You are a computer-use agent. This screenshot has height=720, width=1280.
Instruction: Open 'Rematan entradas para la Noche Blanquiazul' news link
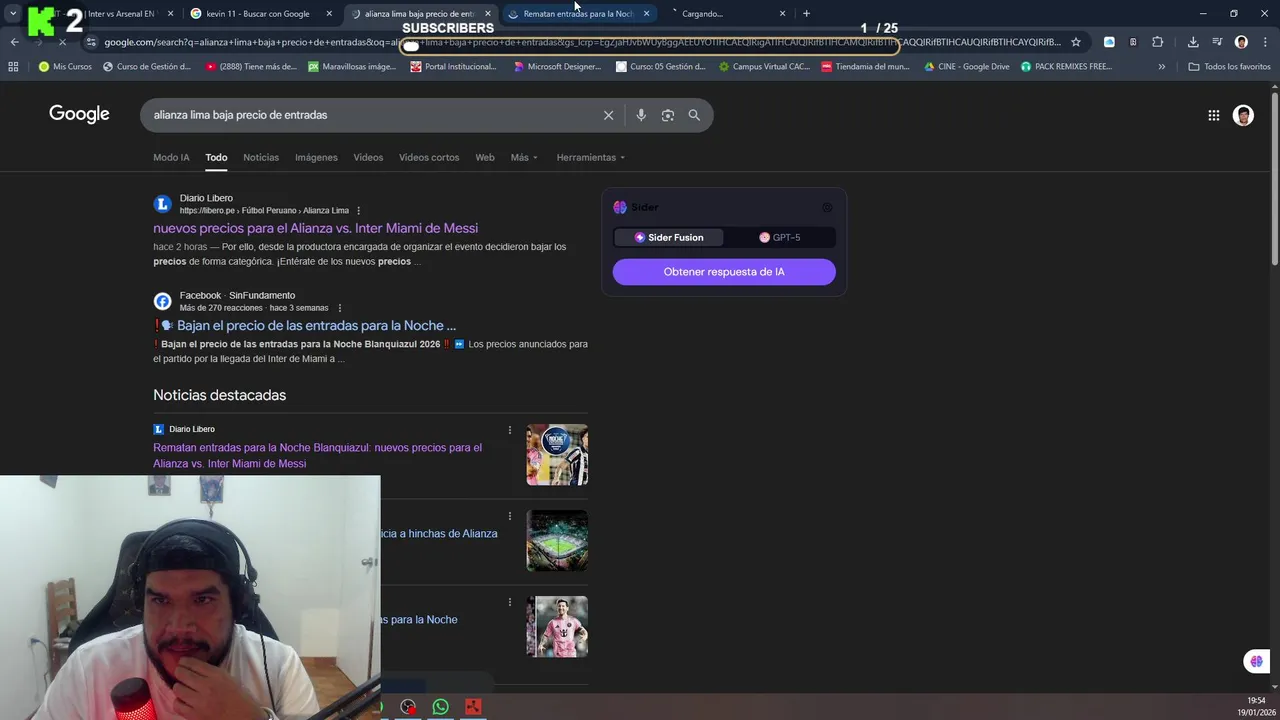point(317,456)
